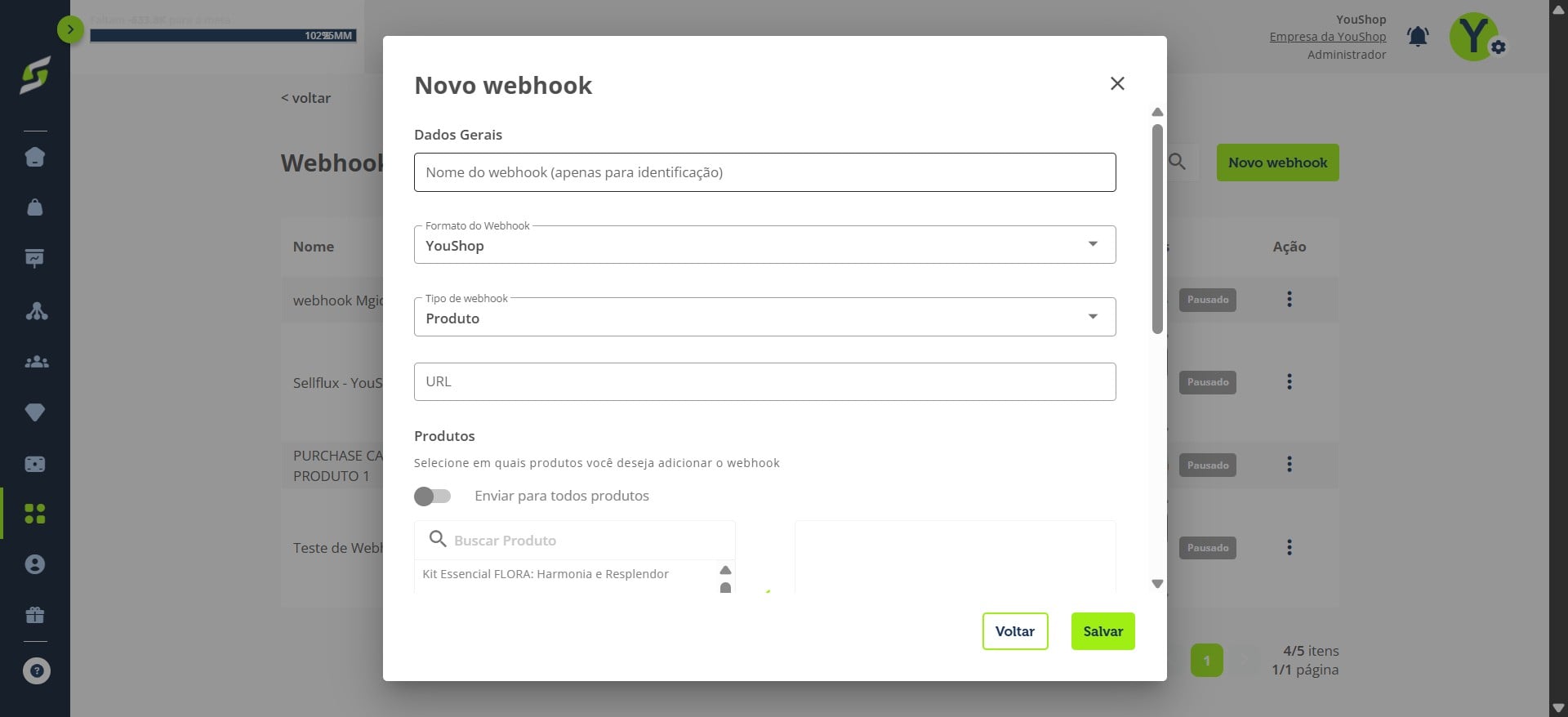Click the Nome do webhook input field
Viewport: 1568px width, 717px height.
coord(764,172)
